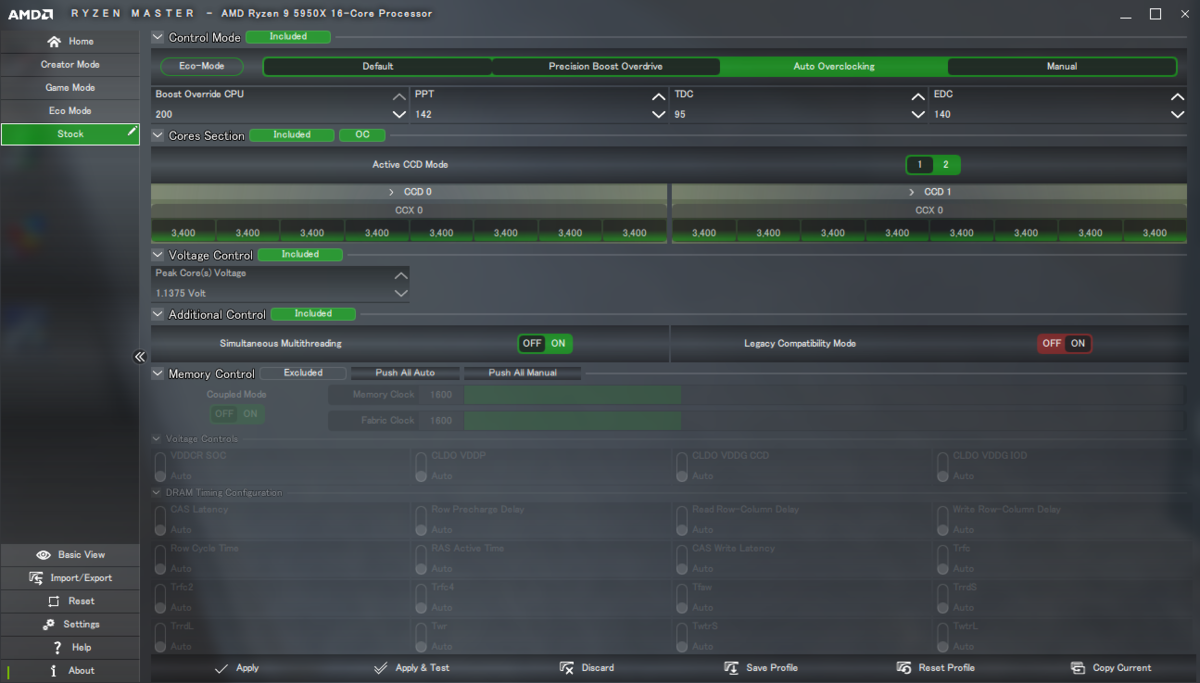Select Active CCD Mode 1
The width and height of the screenshot is (1200, 683).
[x=920, y=165]
